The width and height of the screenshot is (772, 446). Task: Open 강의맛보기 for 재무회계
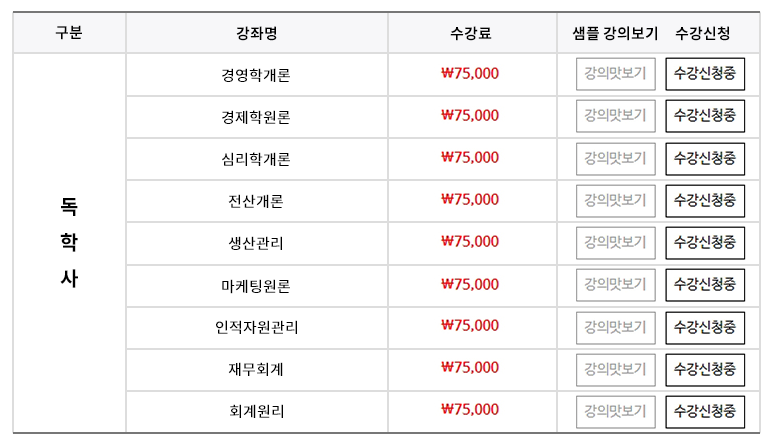click(x=615, y=370)
